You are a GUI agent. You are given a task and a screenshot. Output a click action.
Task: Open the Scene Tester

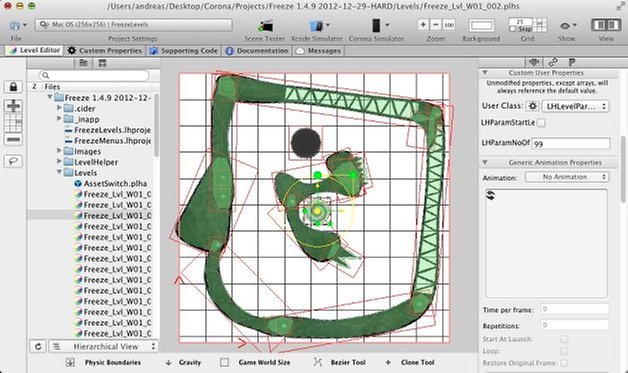[x=265, y=26]
